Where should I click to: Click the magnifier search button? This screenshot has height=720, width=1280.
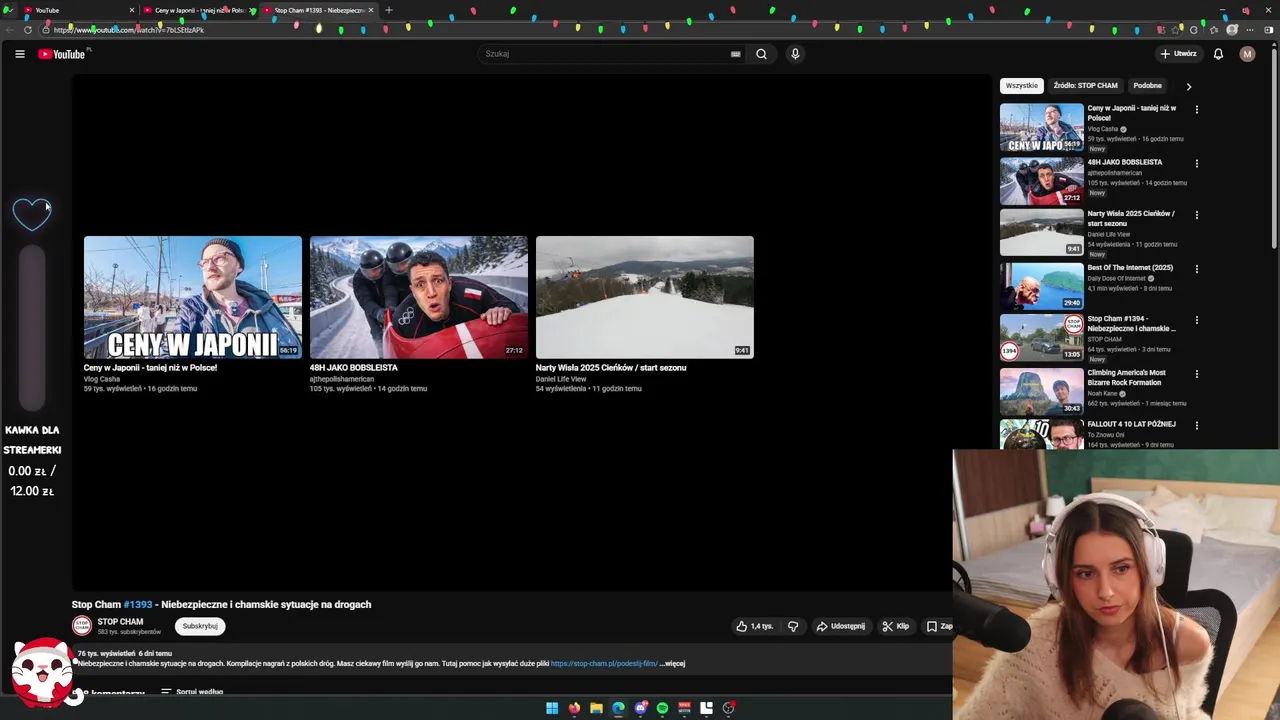(761, 54)
